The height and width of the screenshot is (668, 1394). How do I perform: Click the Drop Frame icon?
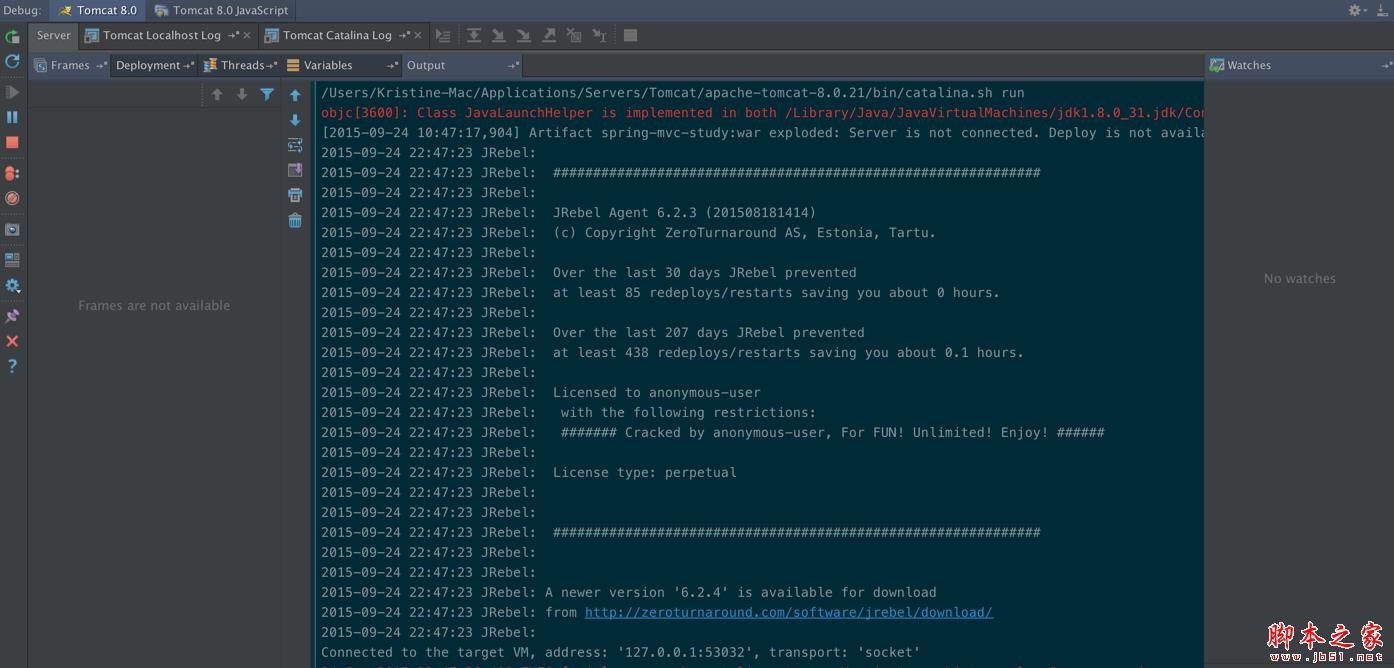click(574, 35)
